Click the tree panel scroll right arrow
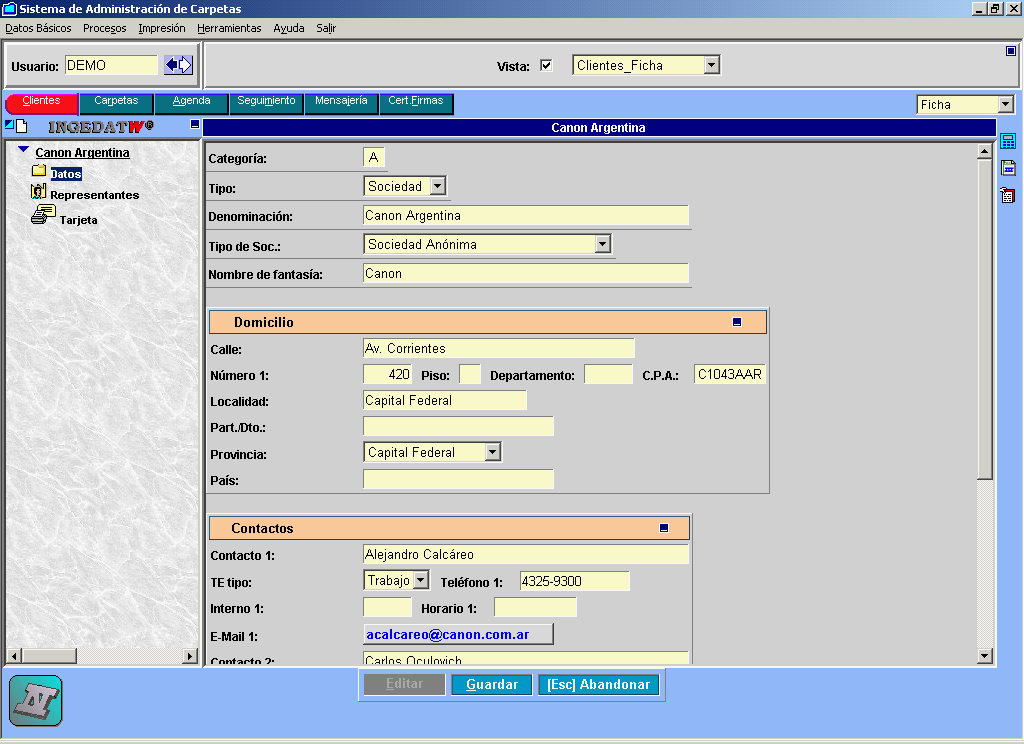1024x744 pixels. (189, 655)
